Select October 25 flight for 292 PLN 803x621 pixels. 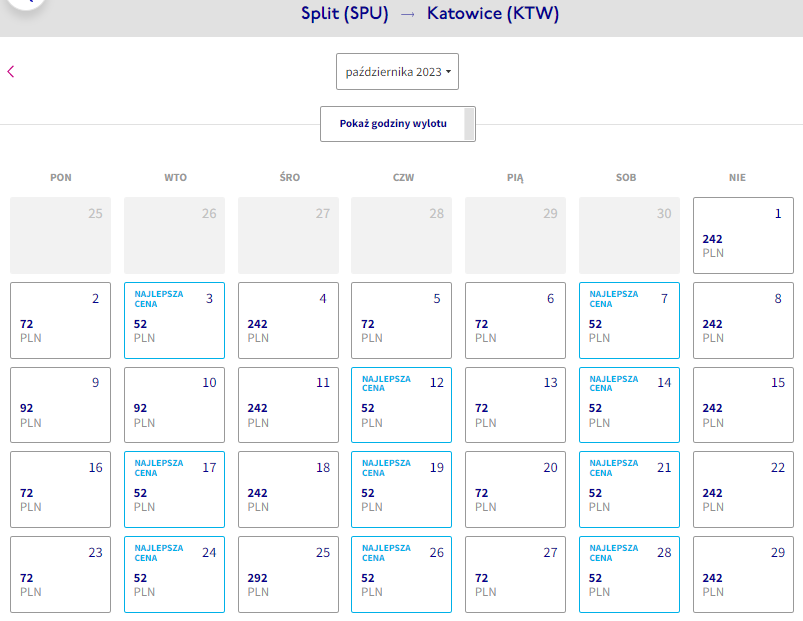click(288, 574)
